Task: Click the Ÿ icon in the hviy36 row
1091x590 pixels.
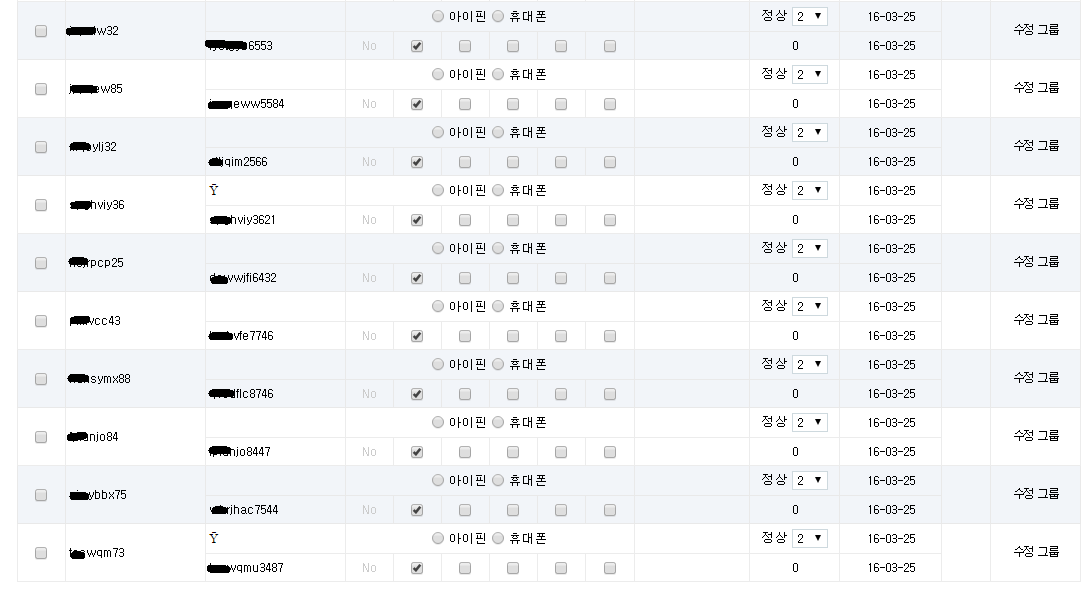Action: (214, 190)
